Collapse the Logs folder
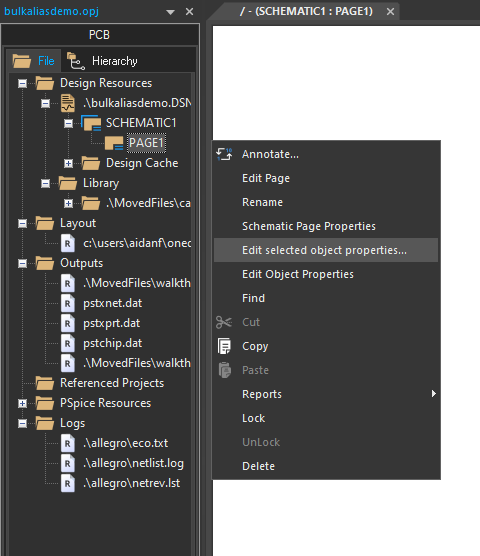 pyautogui.click(x=22, y=423)
